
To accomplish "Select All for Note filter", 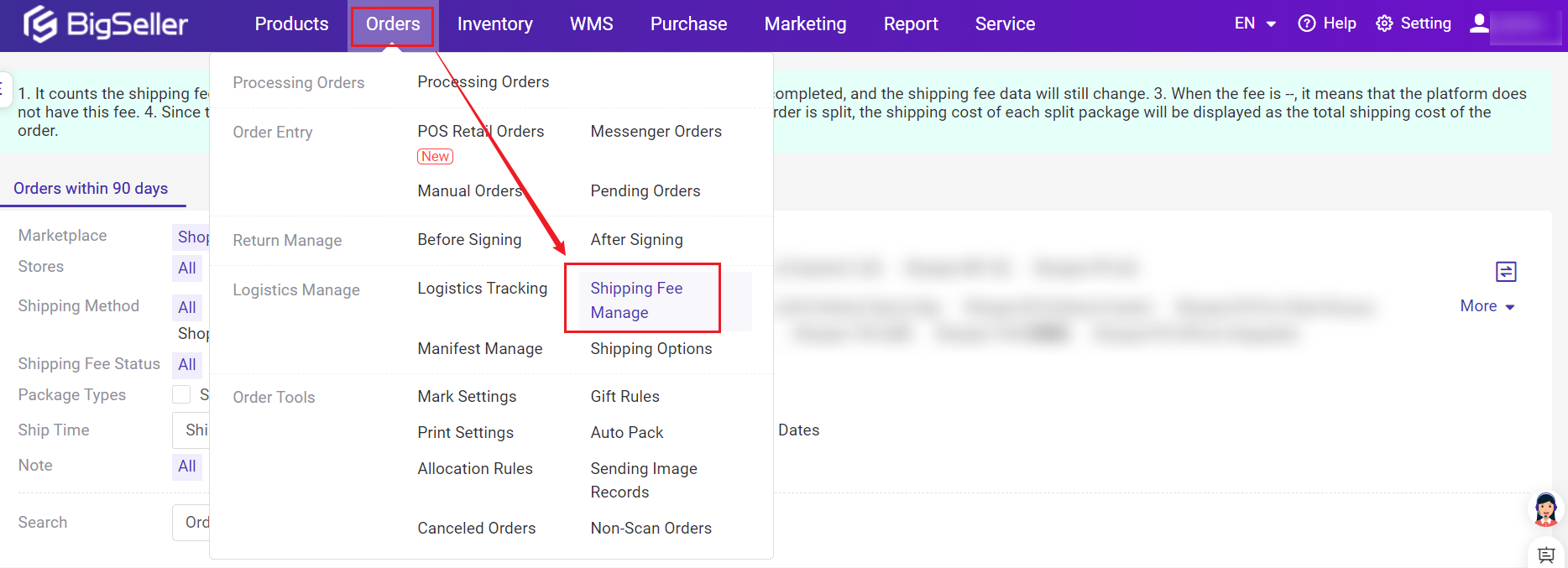I will [187, 466].
